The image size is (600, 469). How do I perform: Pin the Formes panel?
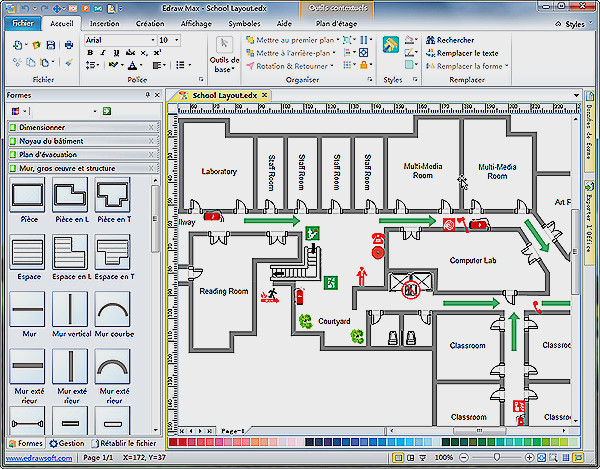click(148, 95)
